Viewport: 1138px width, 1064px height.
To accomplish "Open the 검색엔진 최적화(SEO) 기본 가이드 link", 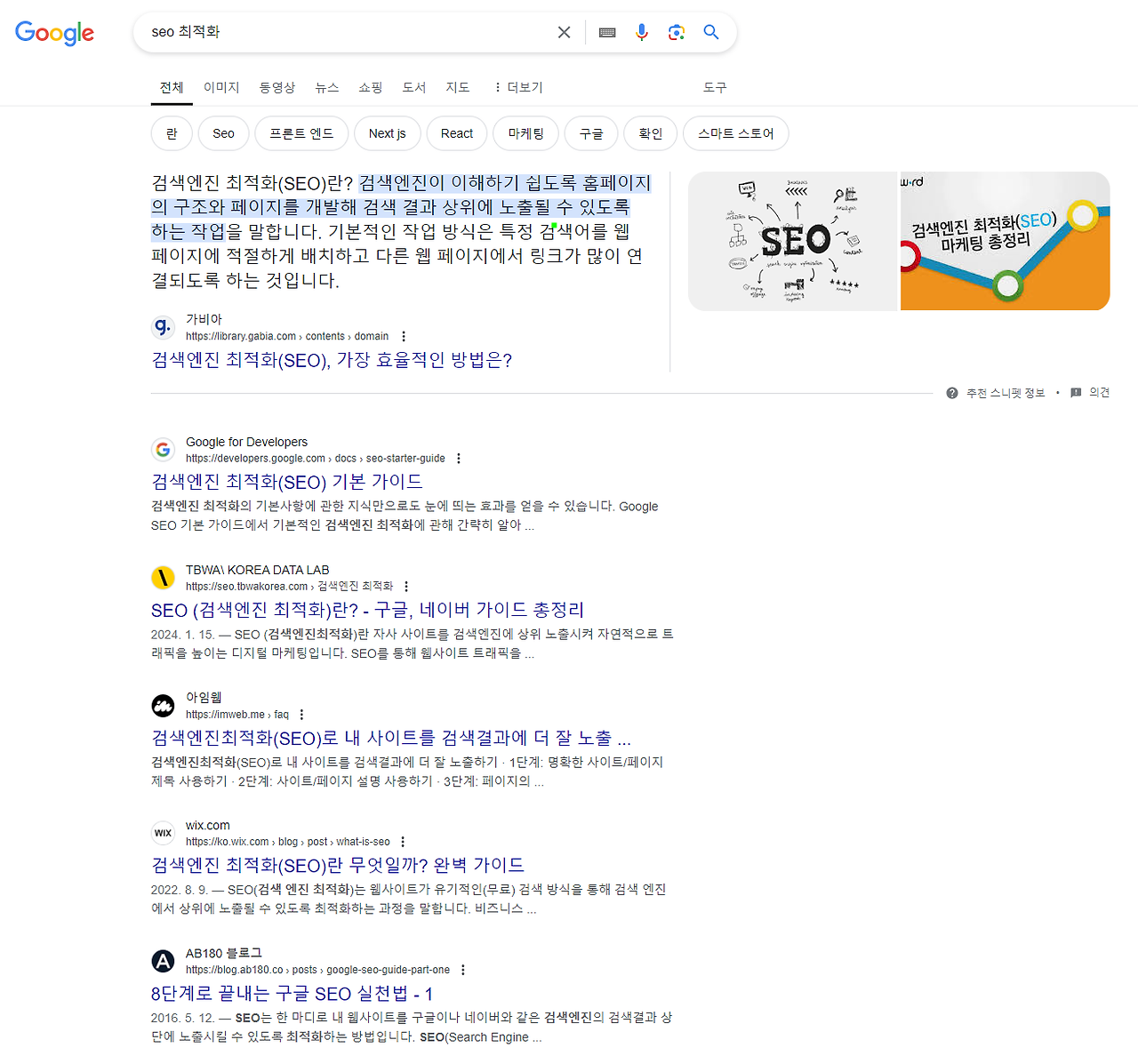I will 286,482.
